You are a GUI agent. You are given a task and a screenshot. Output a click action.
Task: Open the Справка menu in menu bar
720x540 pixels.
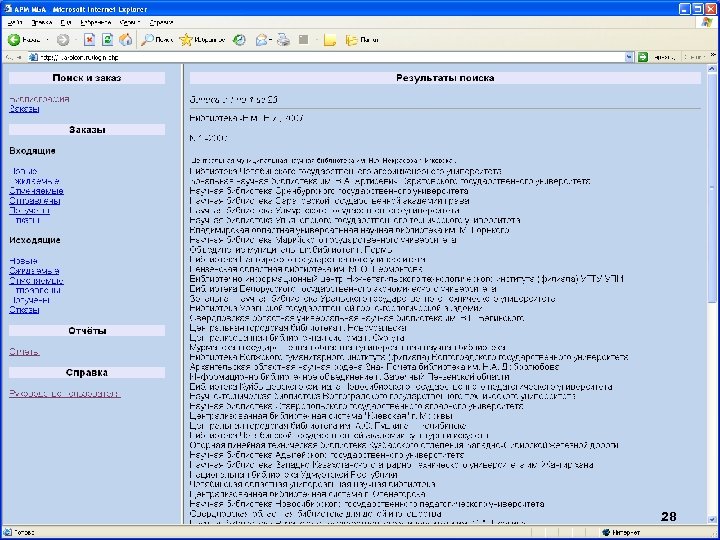(x=161, y=22)
